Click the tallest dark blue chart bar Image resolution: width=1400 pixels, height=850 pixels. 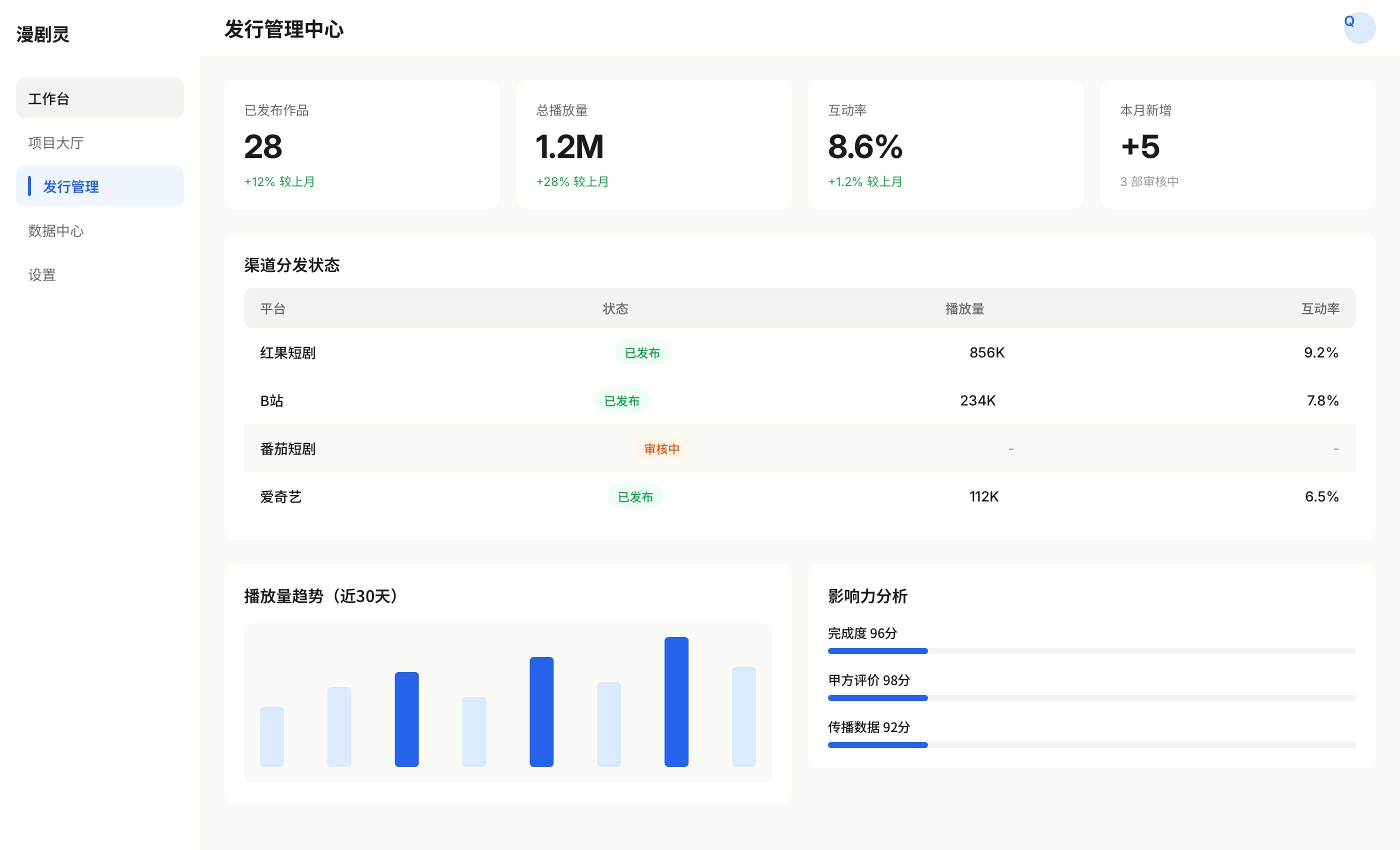(x=676, y=701)
